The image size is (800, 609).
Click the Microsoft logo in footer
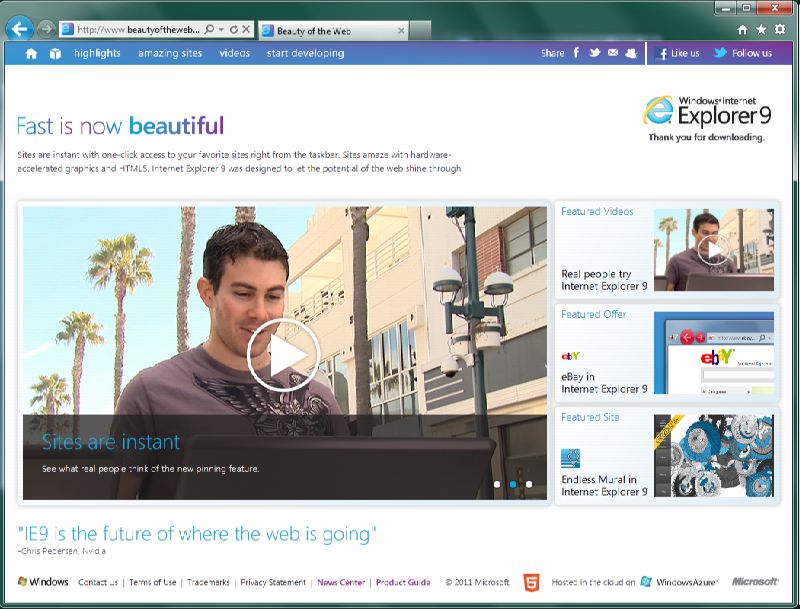click(x=755, y=581)
